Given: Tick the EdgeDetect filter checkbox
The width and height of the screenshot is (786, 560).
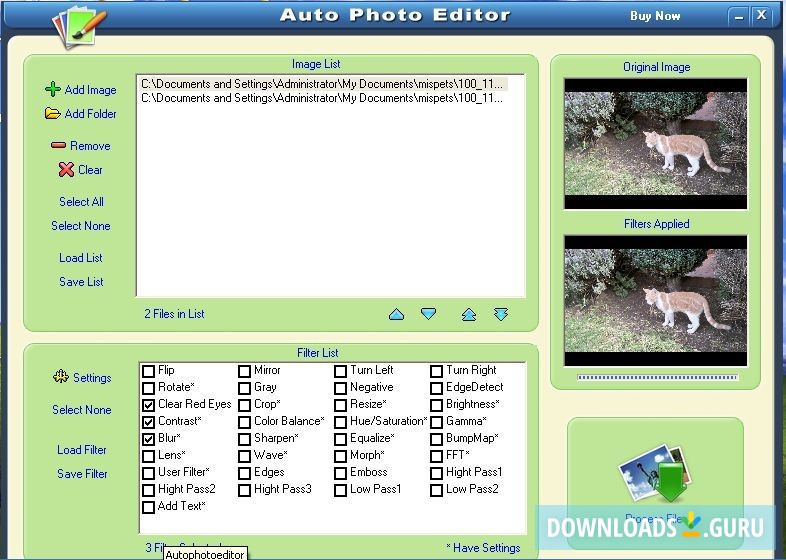Looking at the screenshot, I should click(437, 388).
